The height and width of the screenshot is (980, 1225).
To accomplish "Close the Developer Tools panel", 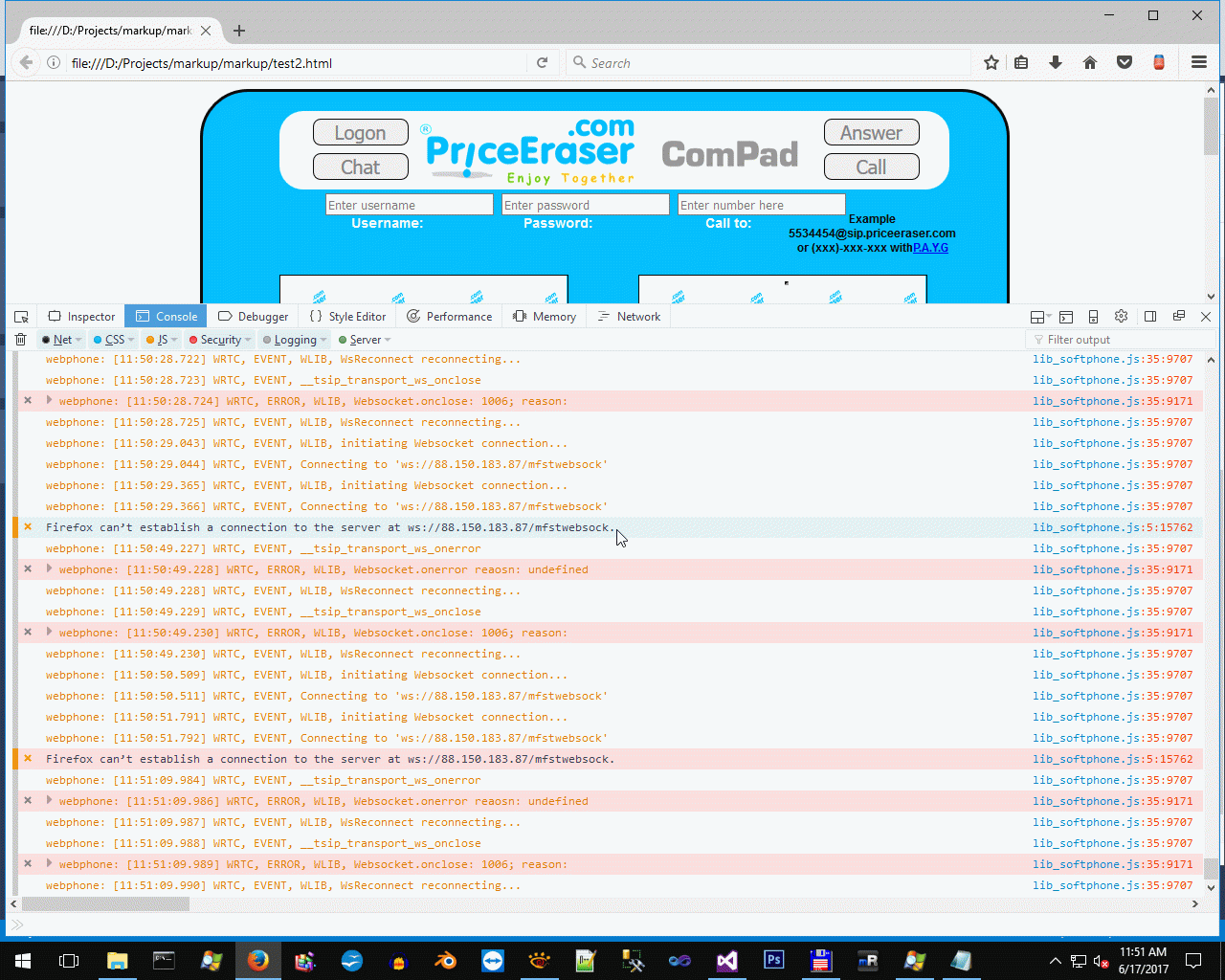I will [x=1206, y=317].
